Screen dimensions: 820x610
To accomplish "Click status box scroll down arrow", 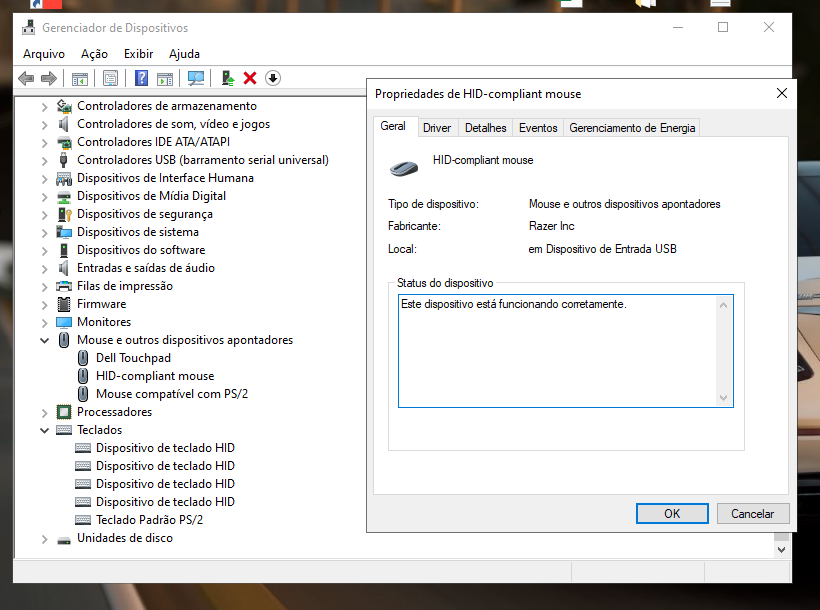I will pyautogui.click(x=723, y=398).
